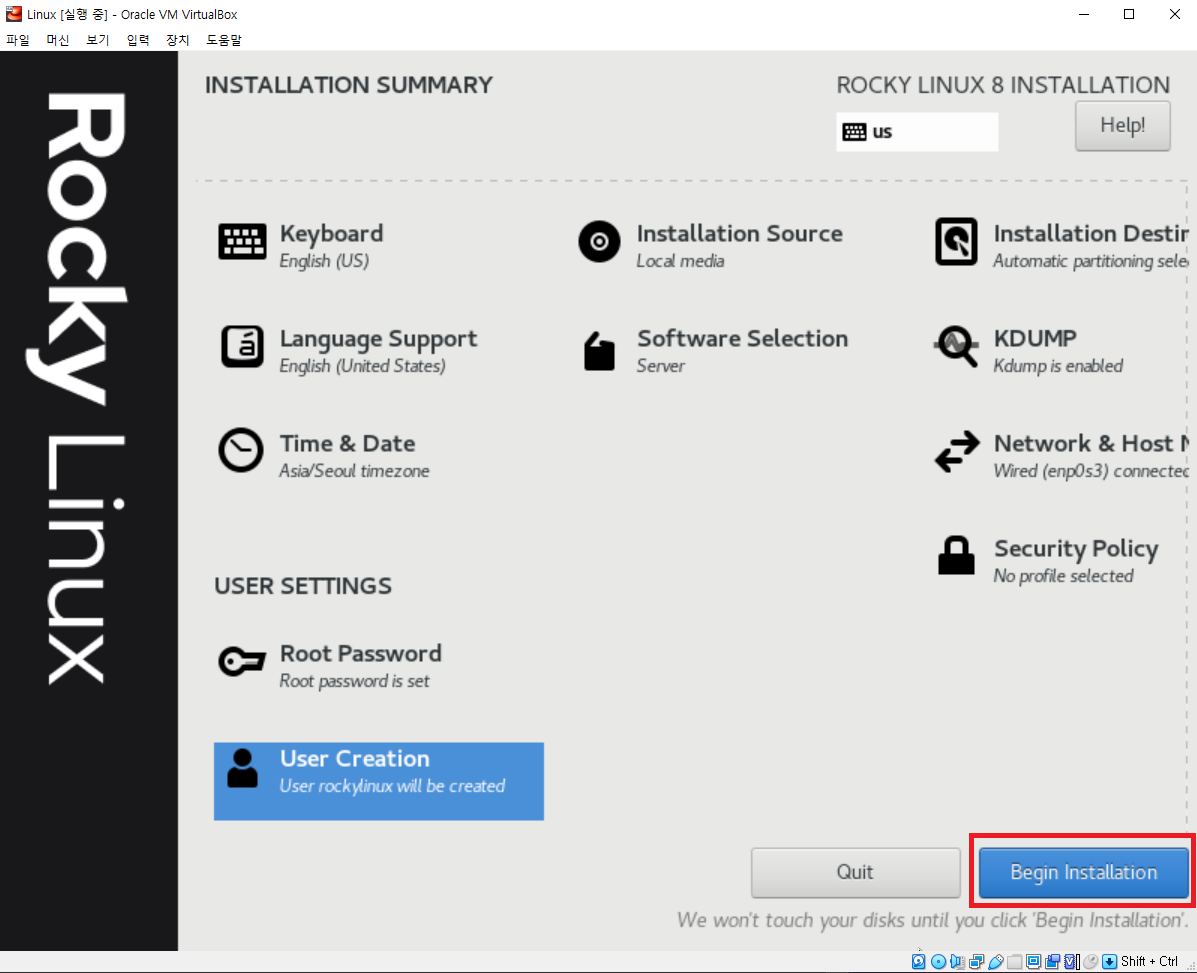Click the Time & Date clock icon
This screenshot has height=973, width=1197.
[241, 450]
